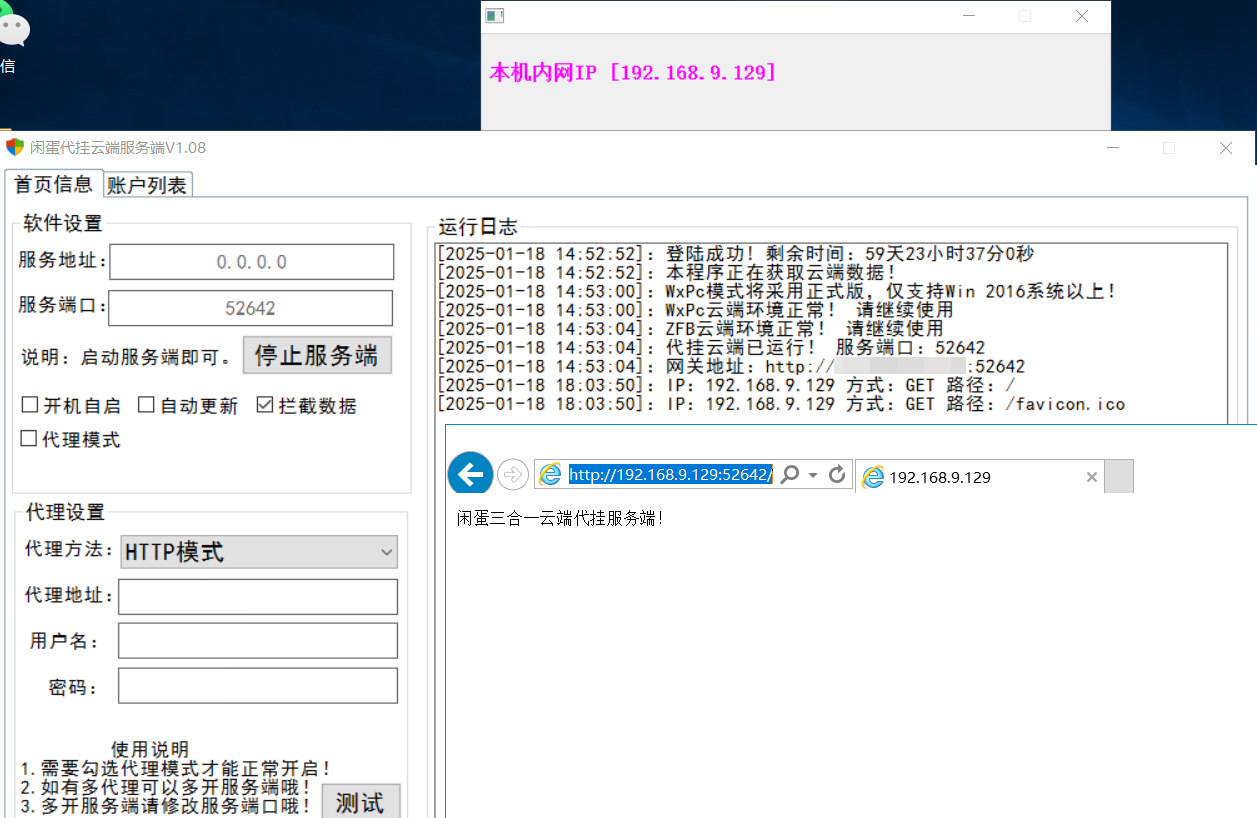Click the 测试 button

point(360,802)
